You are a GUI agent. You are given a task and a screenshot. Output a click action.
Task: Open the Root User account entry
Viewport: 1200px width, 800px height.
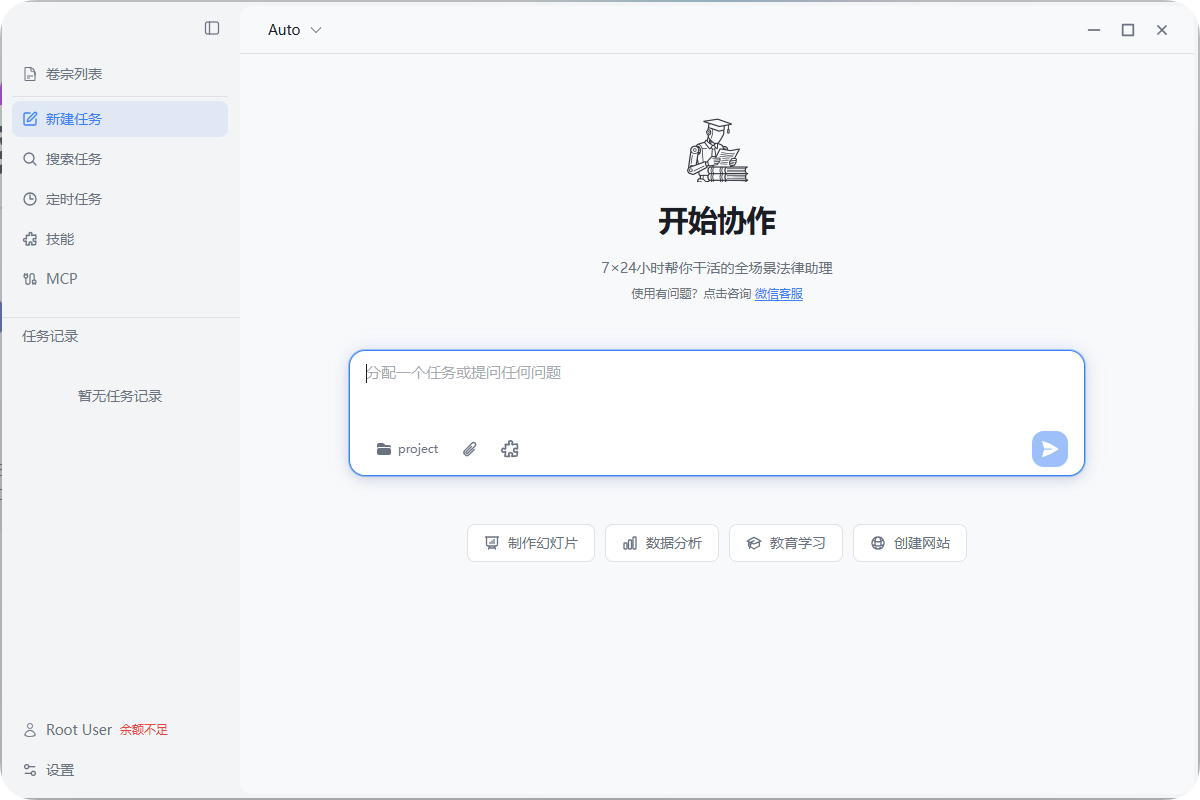tap(78, 730)
